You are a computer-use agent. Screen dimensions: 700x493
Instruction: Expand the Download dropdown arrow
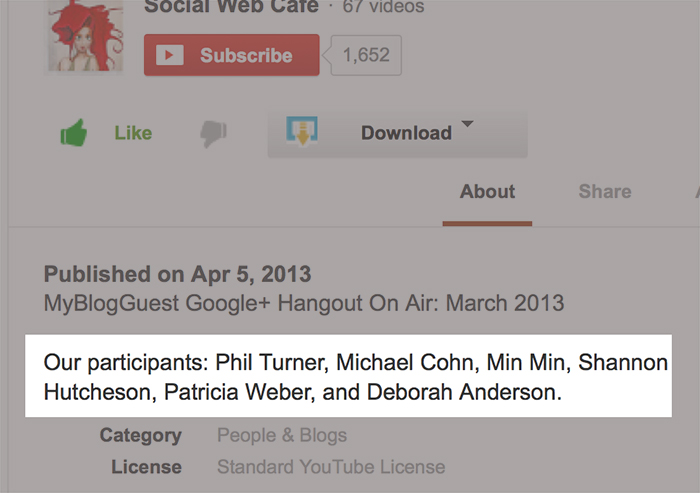(x=467, y=124)
